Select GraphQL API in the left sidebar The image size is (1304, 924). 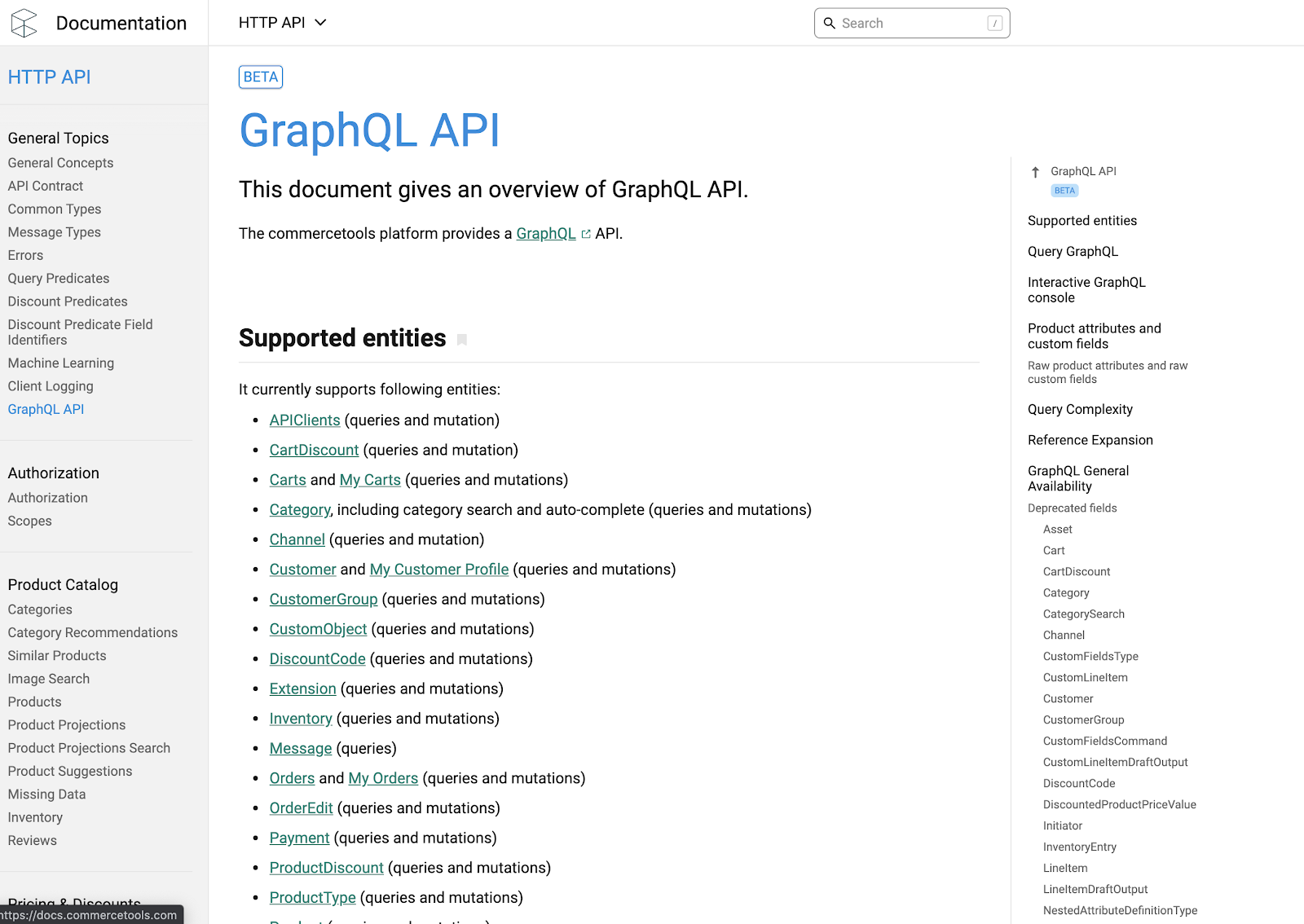click(x=46, y=409)
